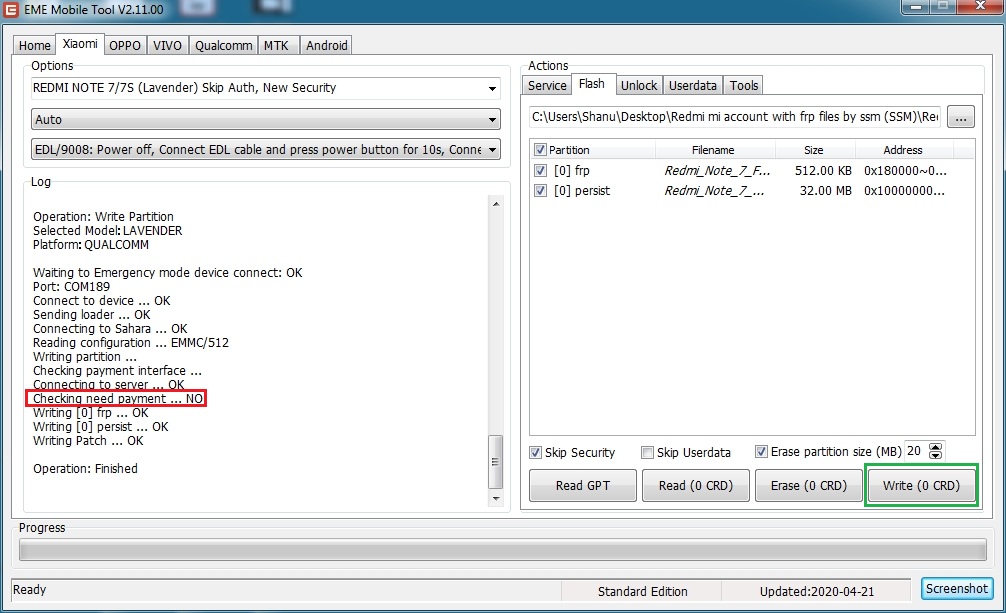The height and width of the screenshot is (613, 1006).
Task: Click the Selected Model: LAVENDER log line
Action: [x=107, y=230]
